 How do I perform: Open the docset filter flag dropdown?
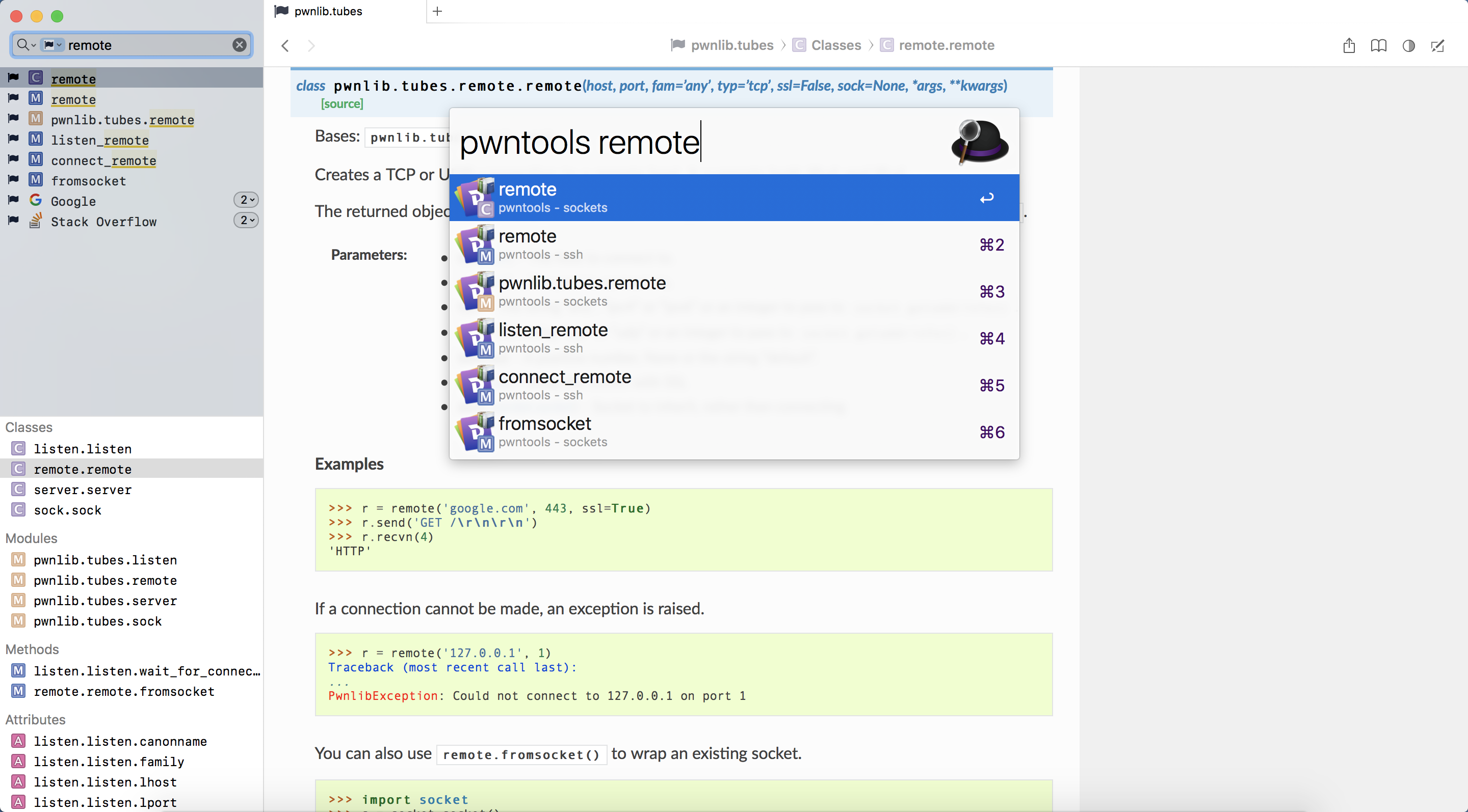(53, 45)
